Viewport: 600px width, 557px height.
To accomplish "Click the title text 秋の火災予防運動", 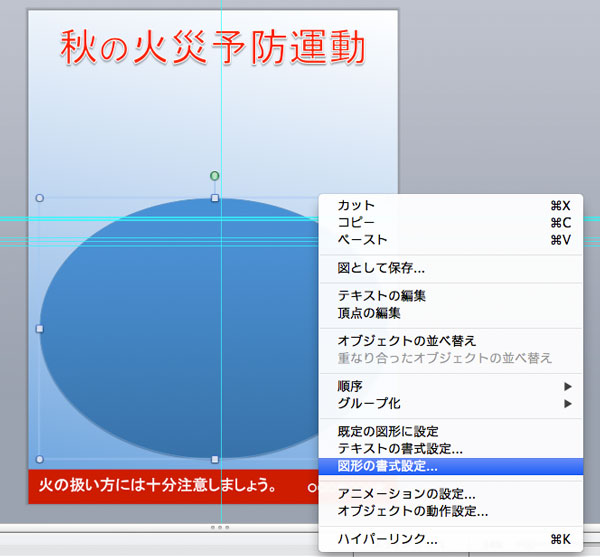I will (x=212, y=46).
